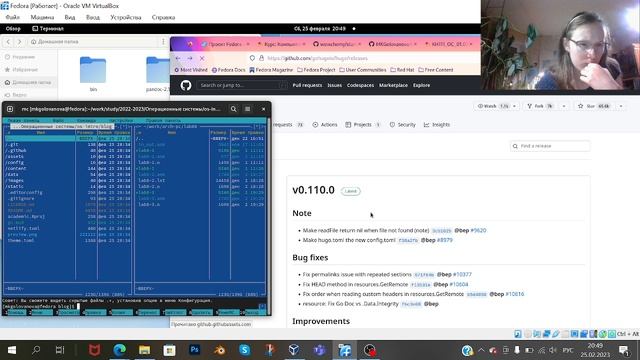
Task: Click the Find a release search field
Action: (x=550, y=146)
